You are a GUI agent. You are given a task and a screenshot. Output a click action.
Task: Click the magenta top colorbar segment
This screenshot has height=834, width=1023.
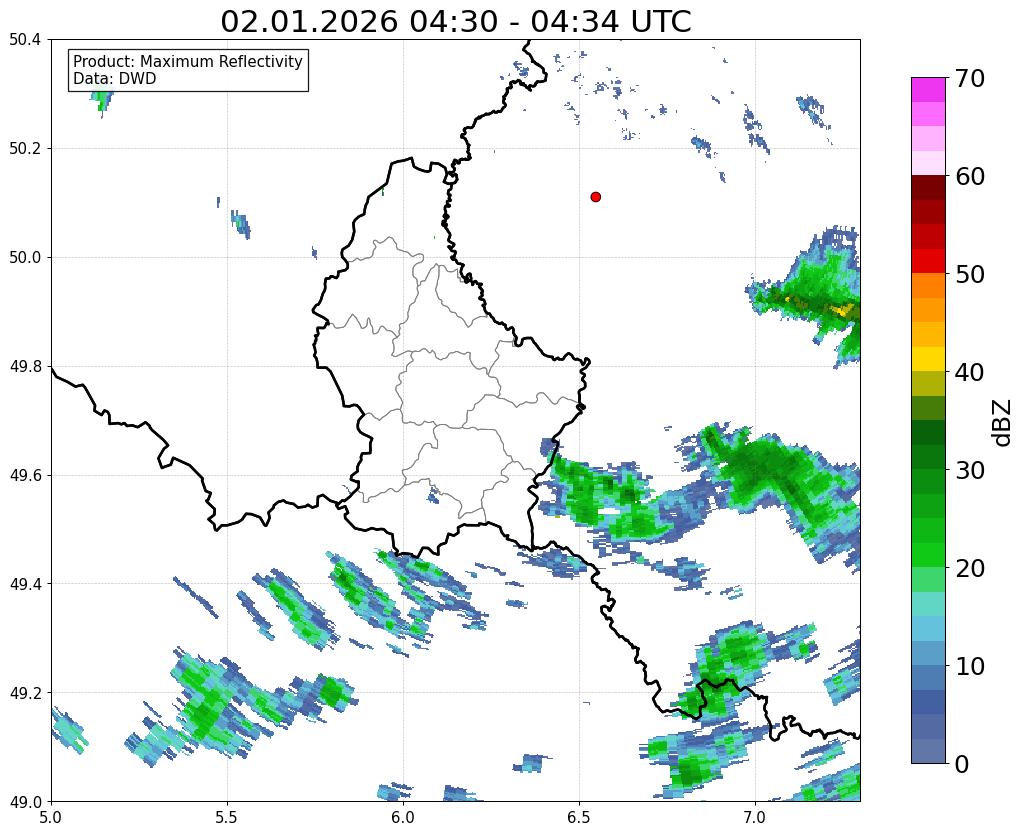point(928,90)
